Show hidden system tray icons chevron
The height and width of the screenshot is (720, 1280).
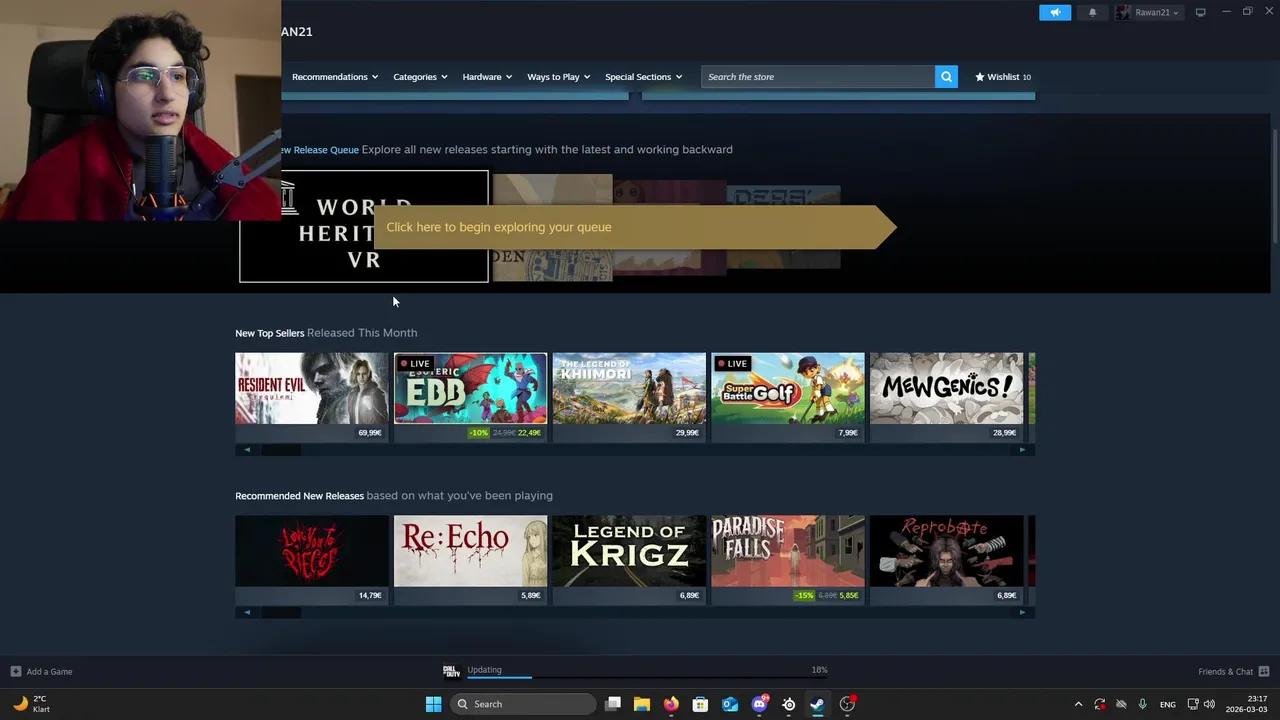[1078, 704]
